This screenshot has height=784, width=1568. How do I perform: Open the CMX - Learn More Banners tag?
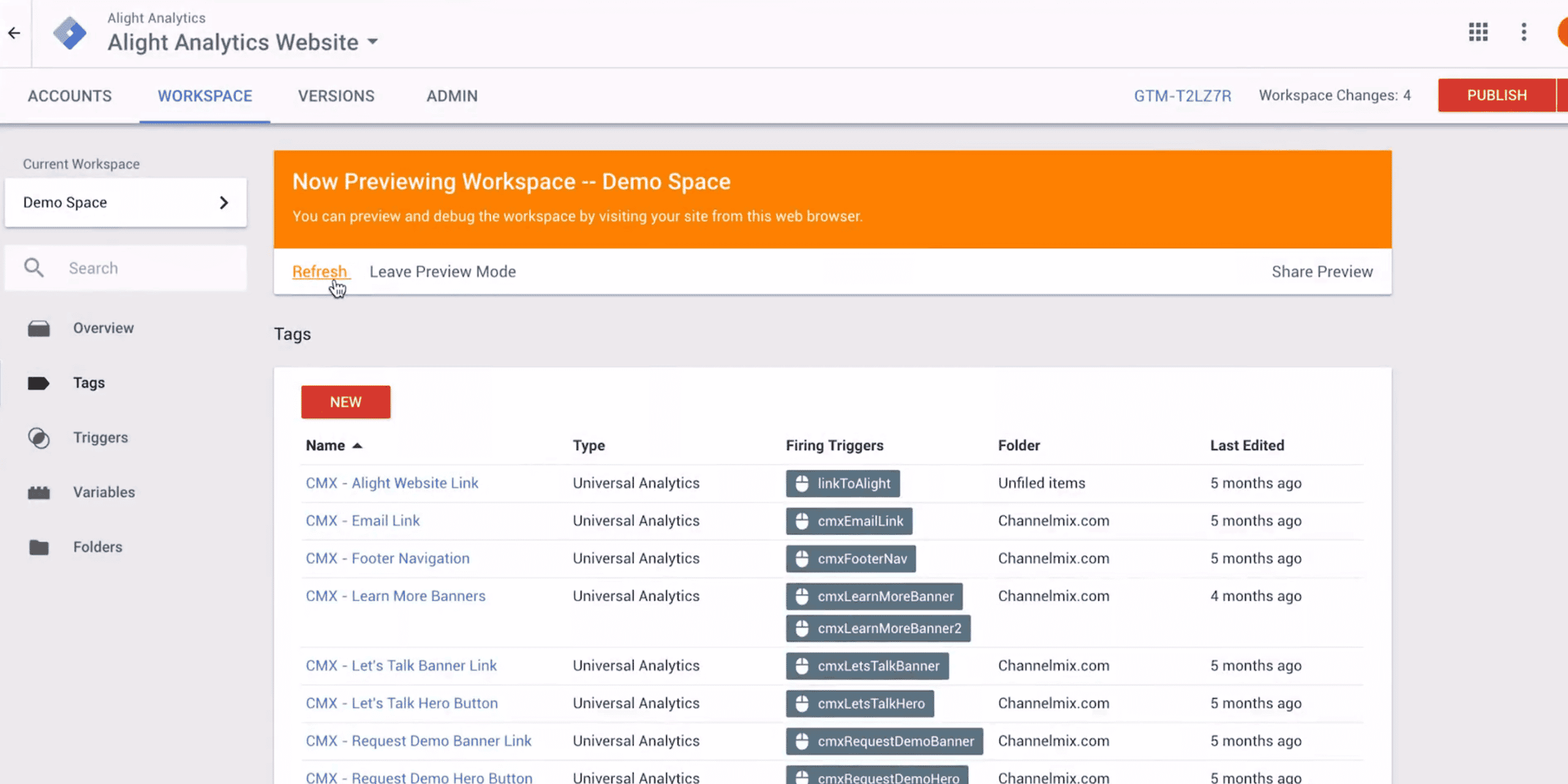click(396, 596)
